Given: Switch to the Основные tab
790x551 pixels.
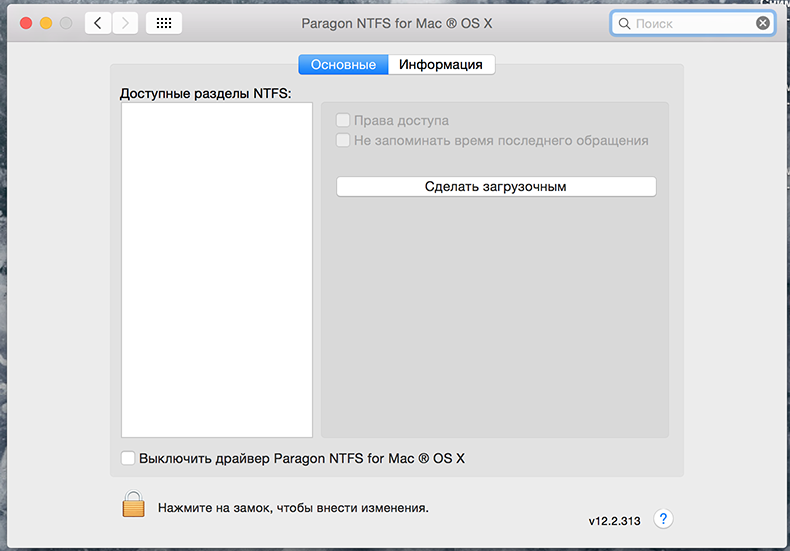Looking at the screenshot, I should [343, 64].
